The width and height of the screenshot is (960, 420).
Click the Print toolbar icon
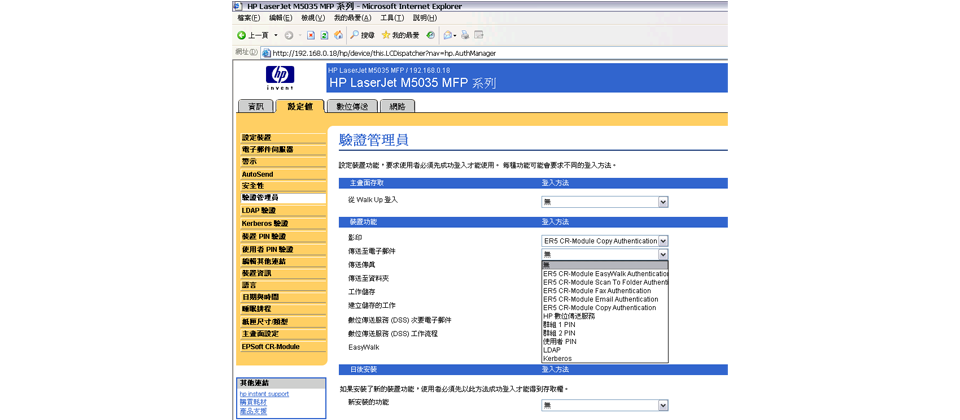(465, 36)
